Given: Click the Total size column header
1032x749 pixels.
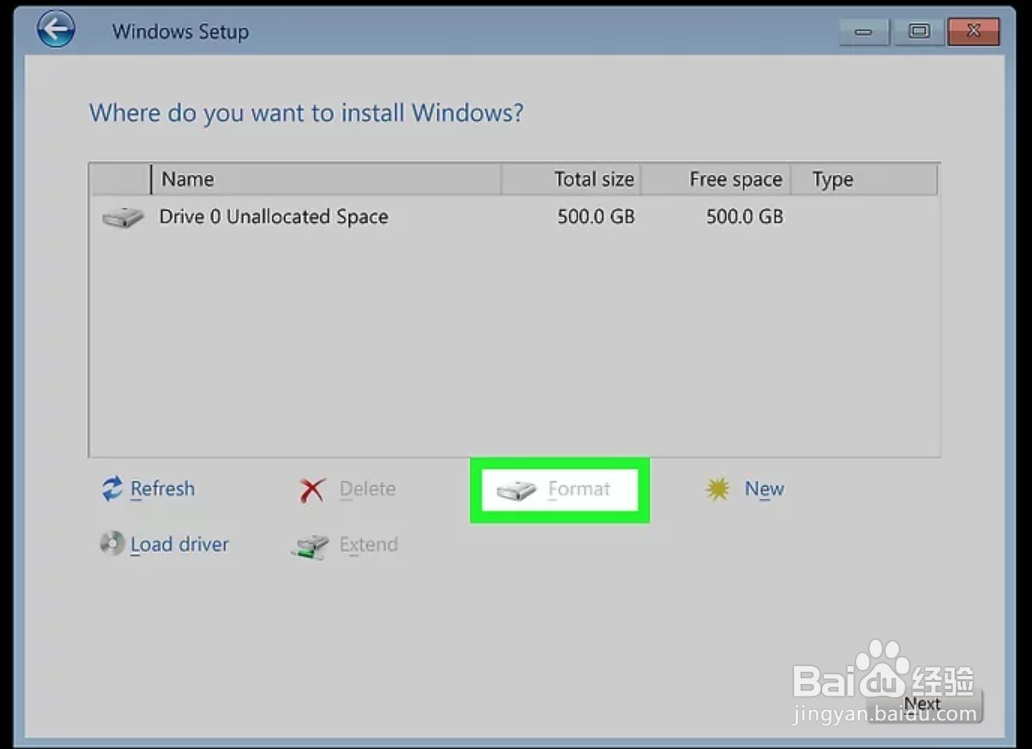Looking at the screenshot, I should tap(571, 179).
